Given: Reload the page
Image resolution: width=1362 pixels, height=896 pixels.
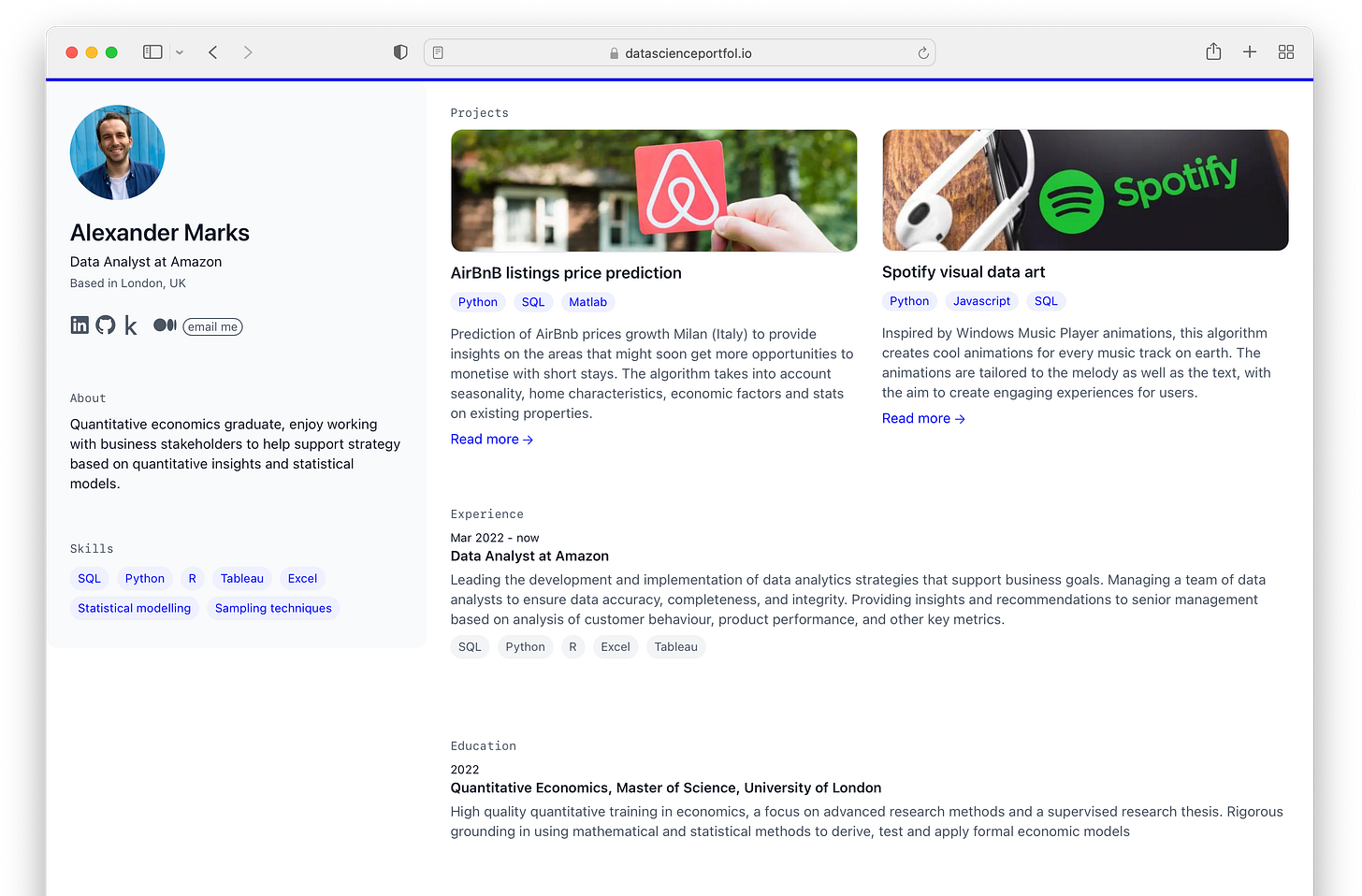Looking at the screenshot, I should 923,53.
